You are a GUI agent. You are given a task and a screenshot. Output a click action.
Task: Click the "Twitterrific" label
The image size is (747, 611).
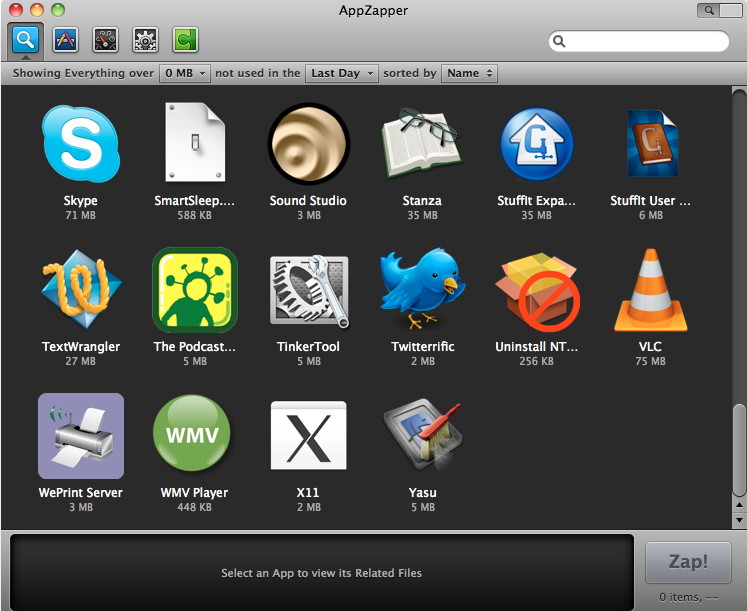pos(423,347)
